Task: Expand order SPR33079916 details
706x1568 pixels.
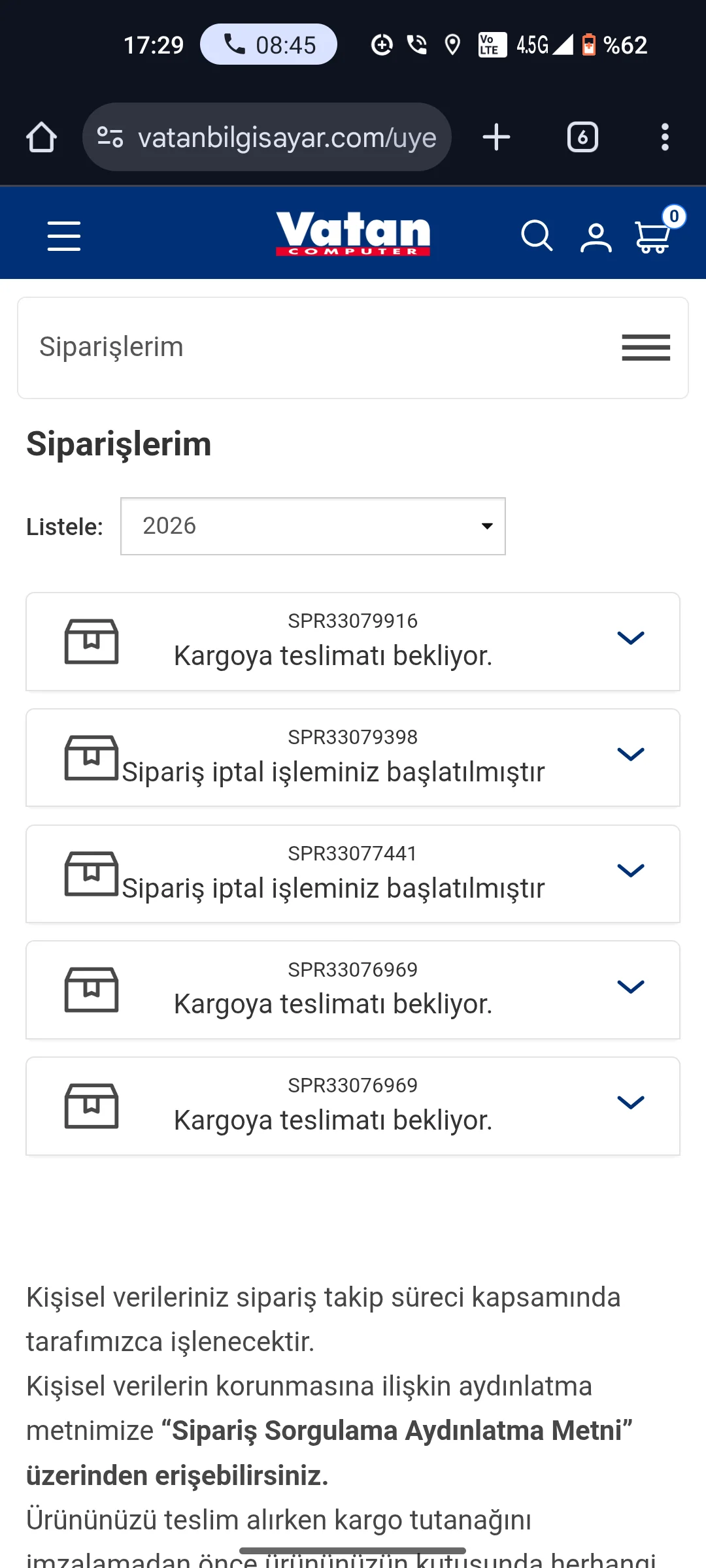Action: [630, 638]
